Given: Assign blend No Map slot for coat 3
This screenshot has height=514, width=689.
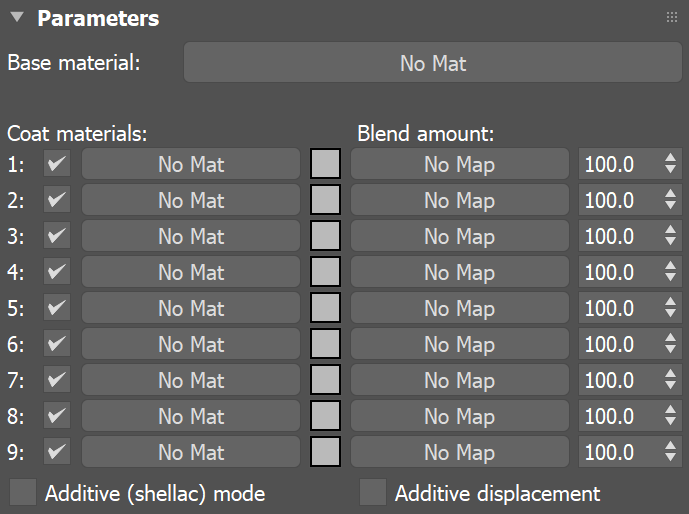Looking at the screenshot, I should pyautogui.click(x=460, y=236).
